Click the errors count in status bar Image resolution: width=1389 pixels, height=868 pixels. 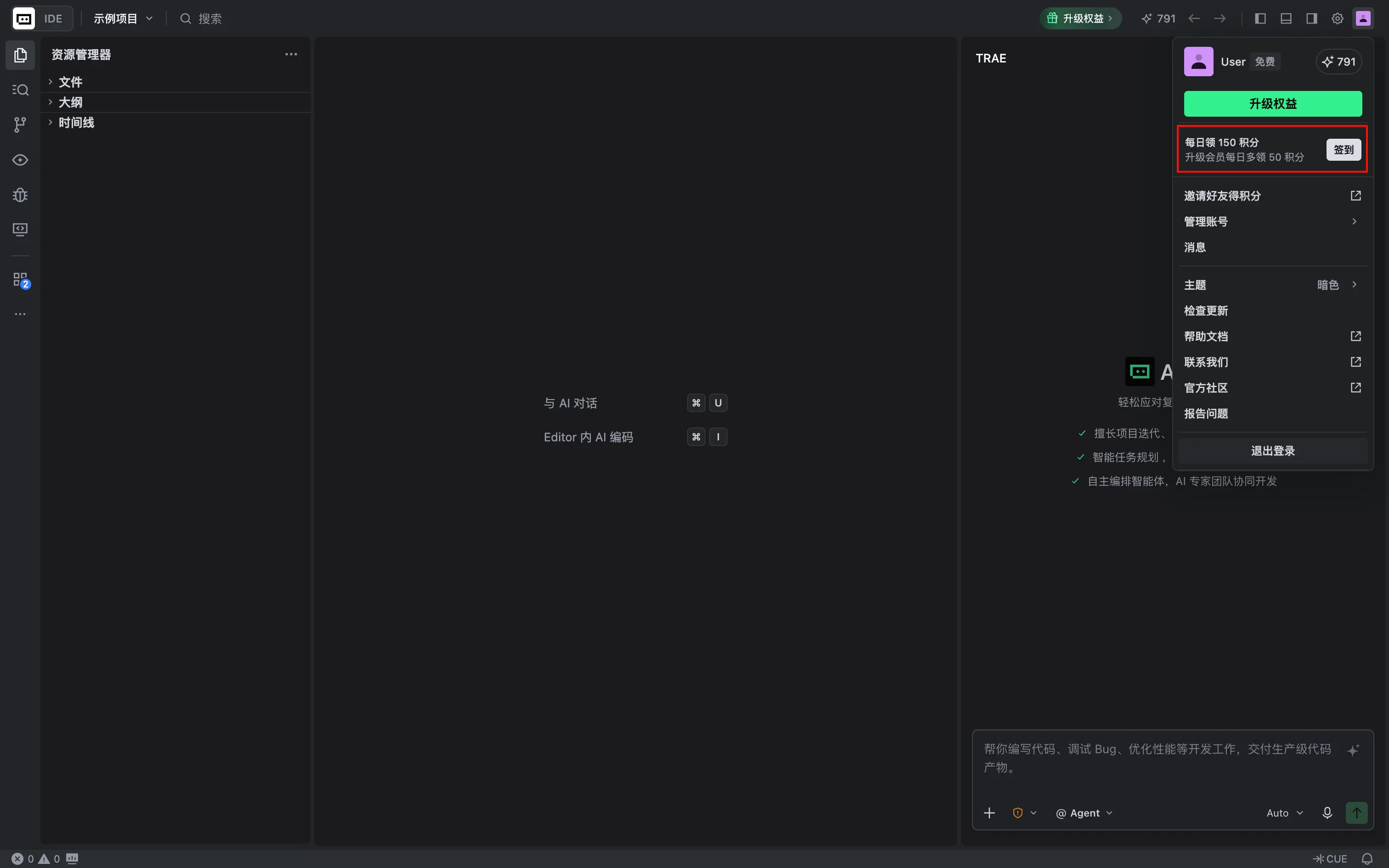pyautogui.click(x=23, y=859)
